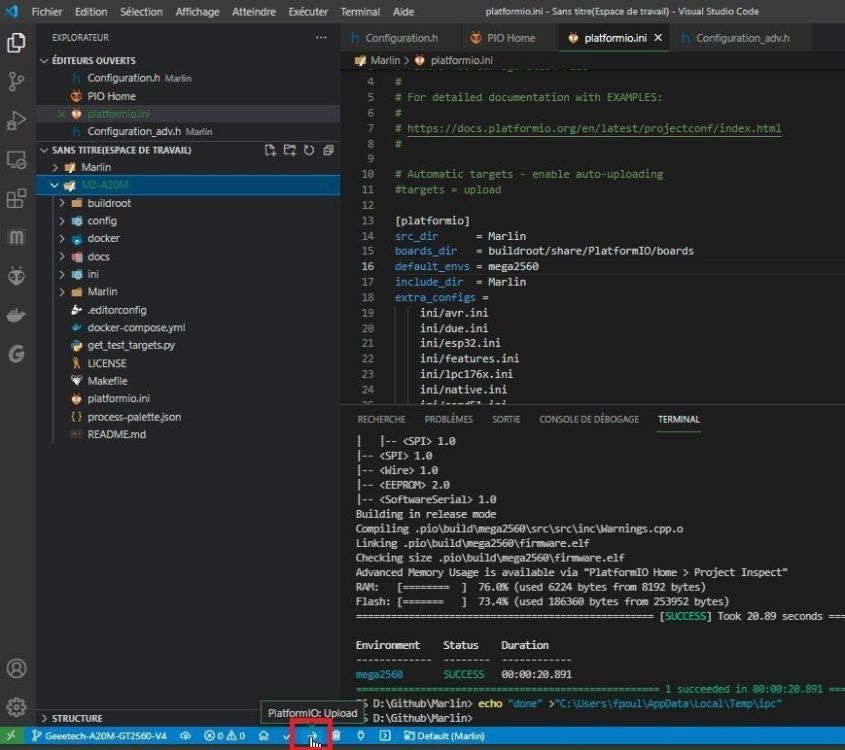
Task: Open the PlatformIO alien icon in activity bar
Action: (16, 277)
